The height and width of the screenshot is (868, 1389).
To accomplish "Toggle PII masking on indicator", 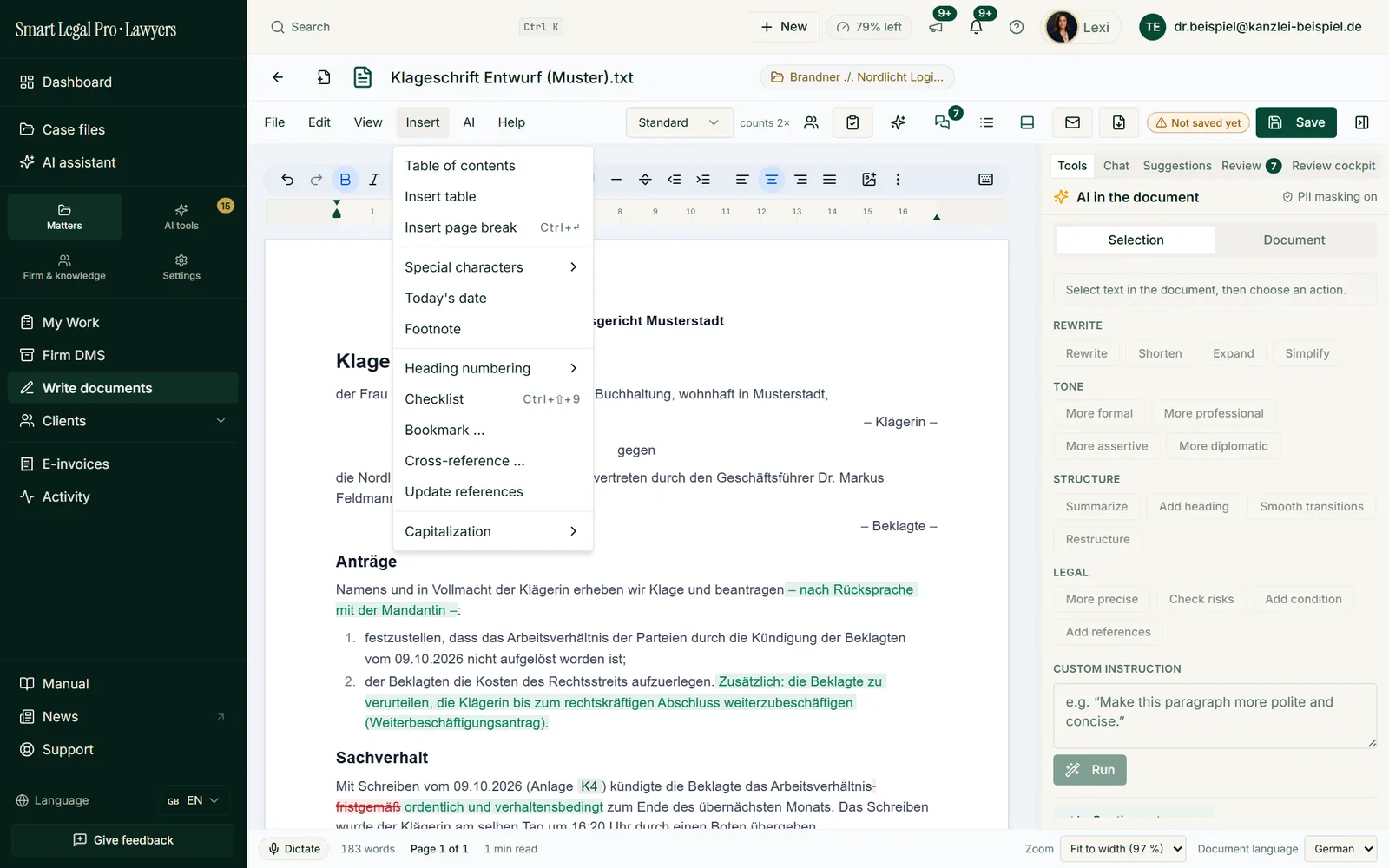I will click(x=1329, y=197).
